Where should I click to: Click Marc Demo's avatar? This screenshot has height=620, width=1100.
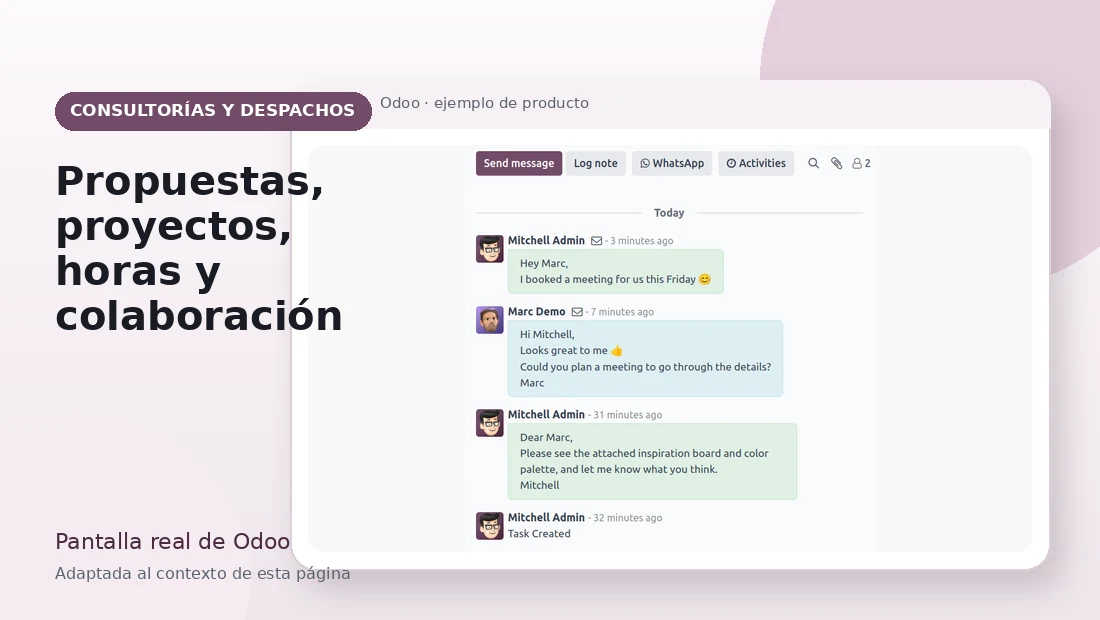490,320
